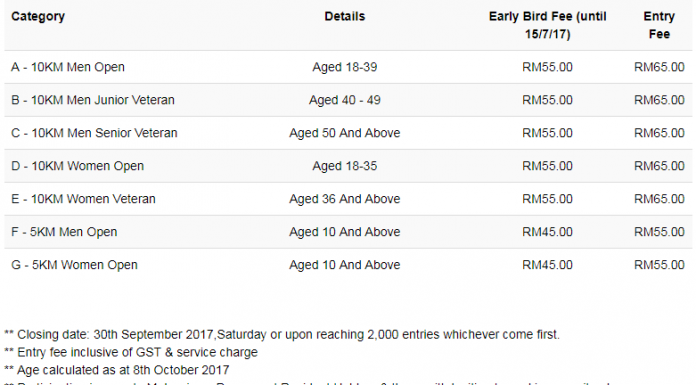Click RM45.00 early bird fee for 5KM Men

(x=547, y=232)
